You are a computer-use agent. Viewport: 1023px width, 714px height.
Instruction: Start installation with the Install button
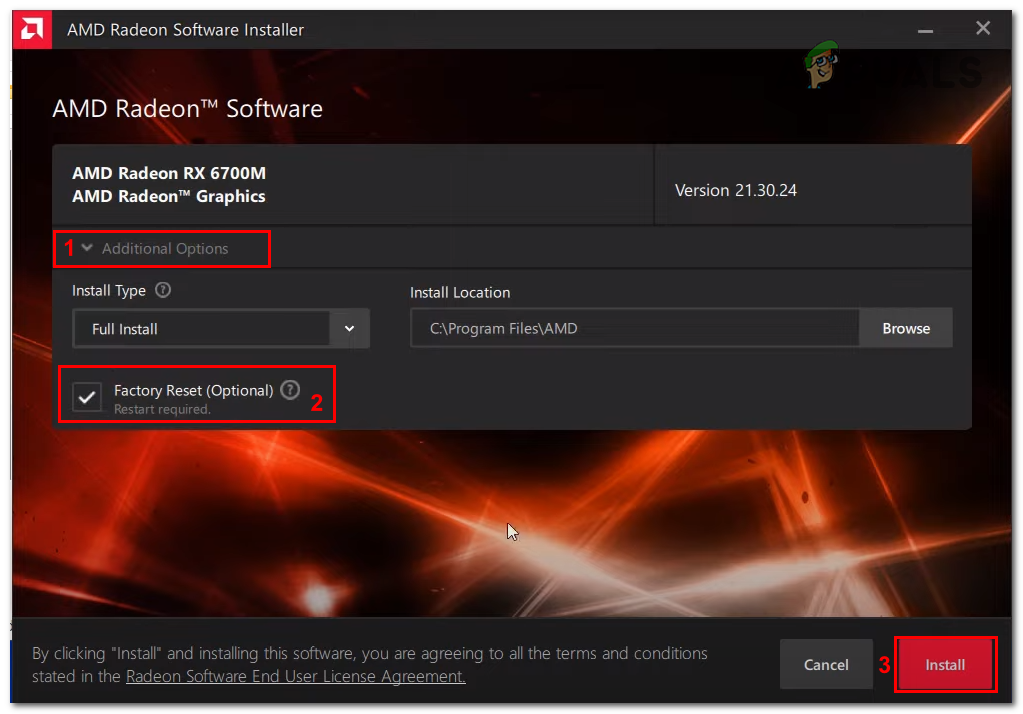(944, 664)
